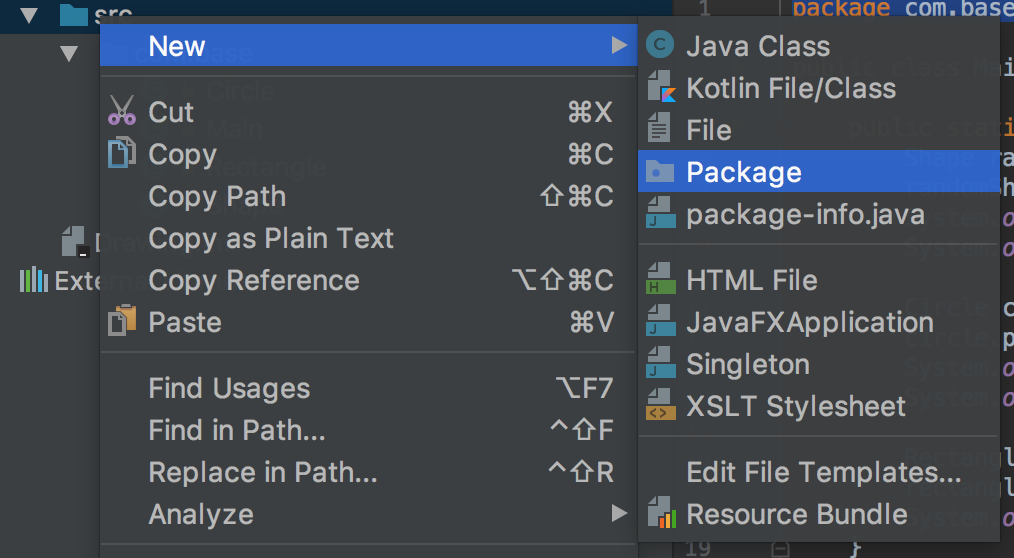This screenshot has width=1014, height=558.
Task: Click the Java Class icon
Action: tap(659, 46)
